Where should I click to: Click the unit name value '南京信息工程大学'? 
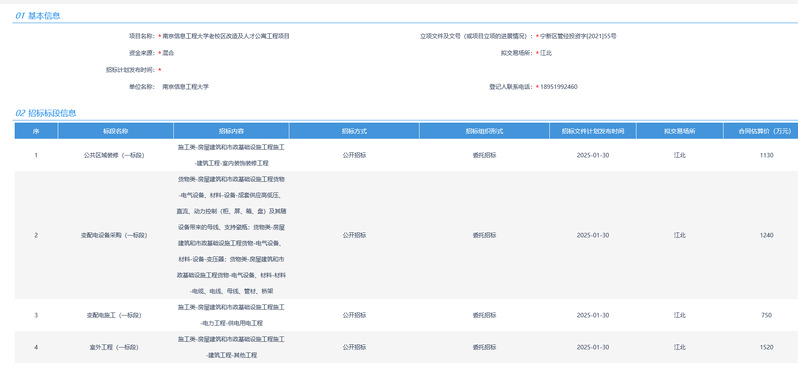(185, 87)
